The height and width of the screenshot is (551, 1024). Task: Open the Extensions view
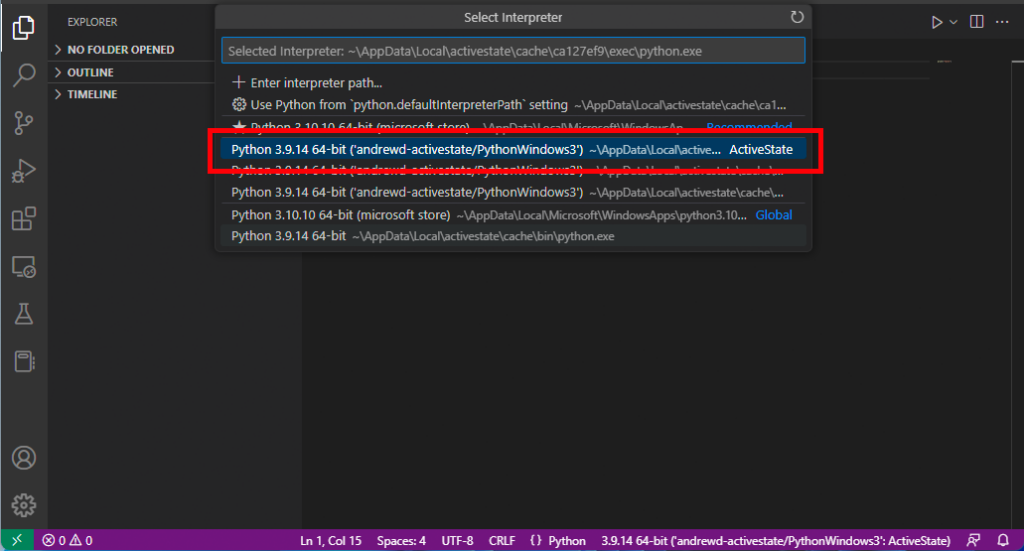pyautogui.click(x=24, y=219)
